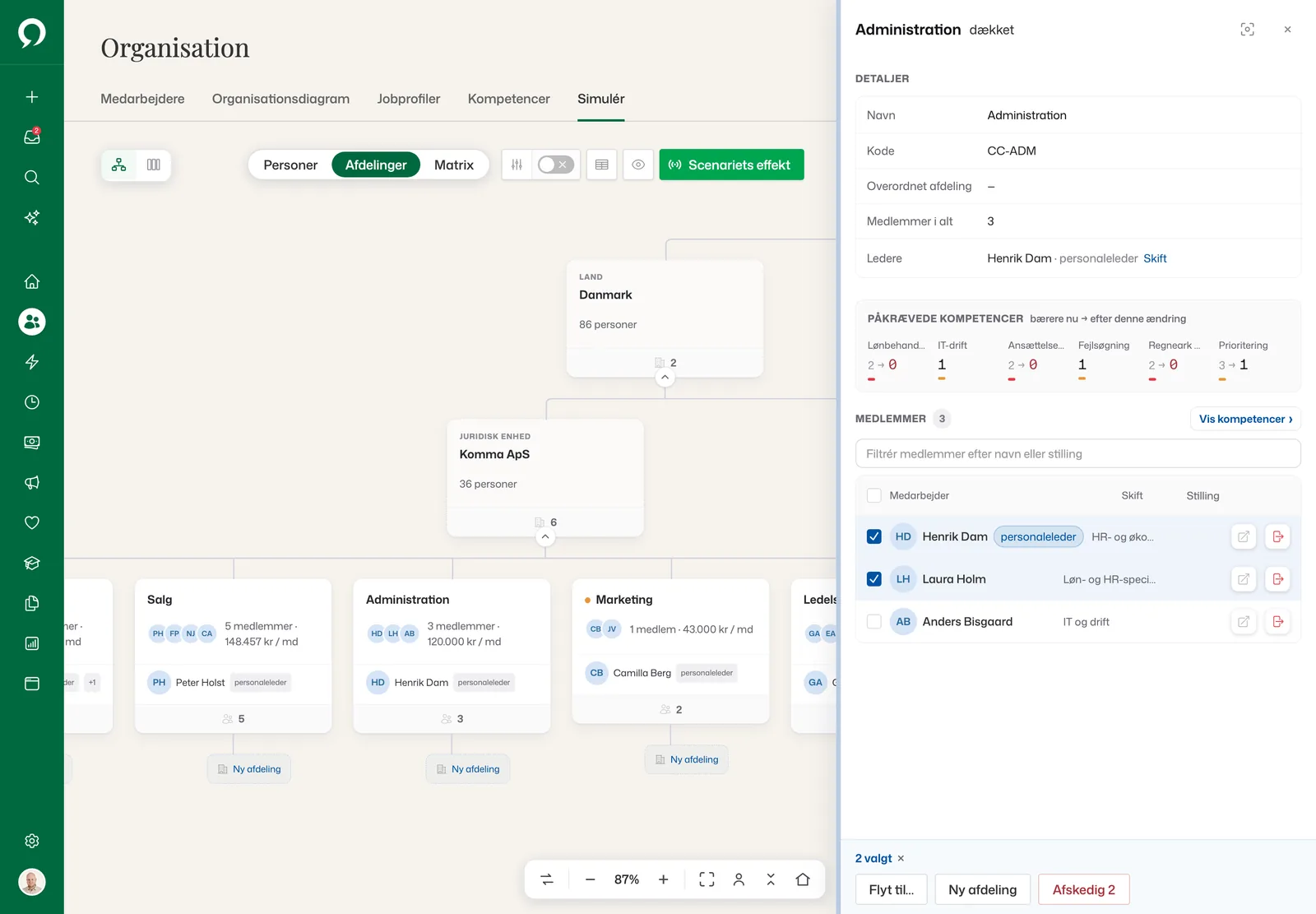The height and width of the screenshot is (914, 1316).
Task: Open the AI sparkle icon in sidebar
Action: [32, 217]
